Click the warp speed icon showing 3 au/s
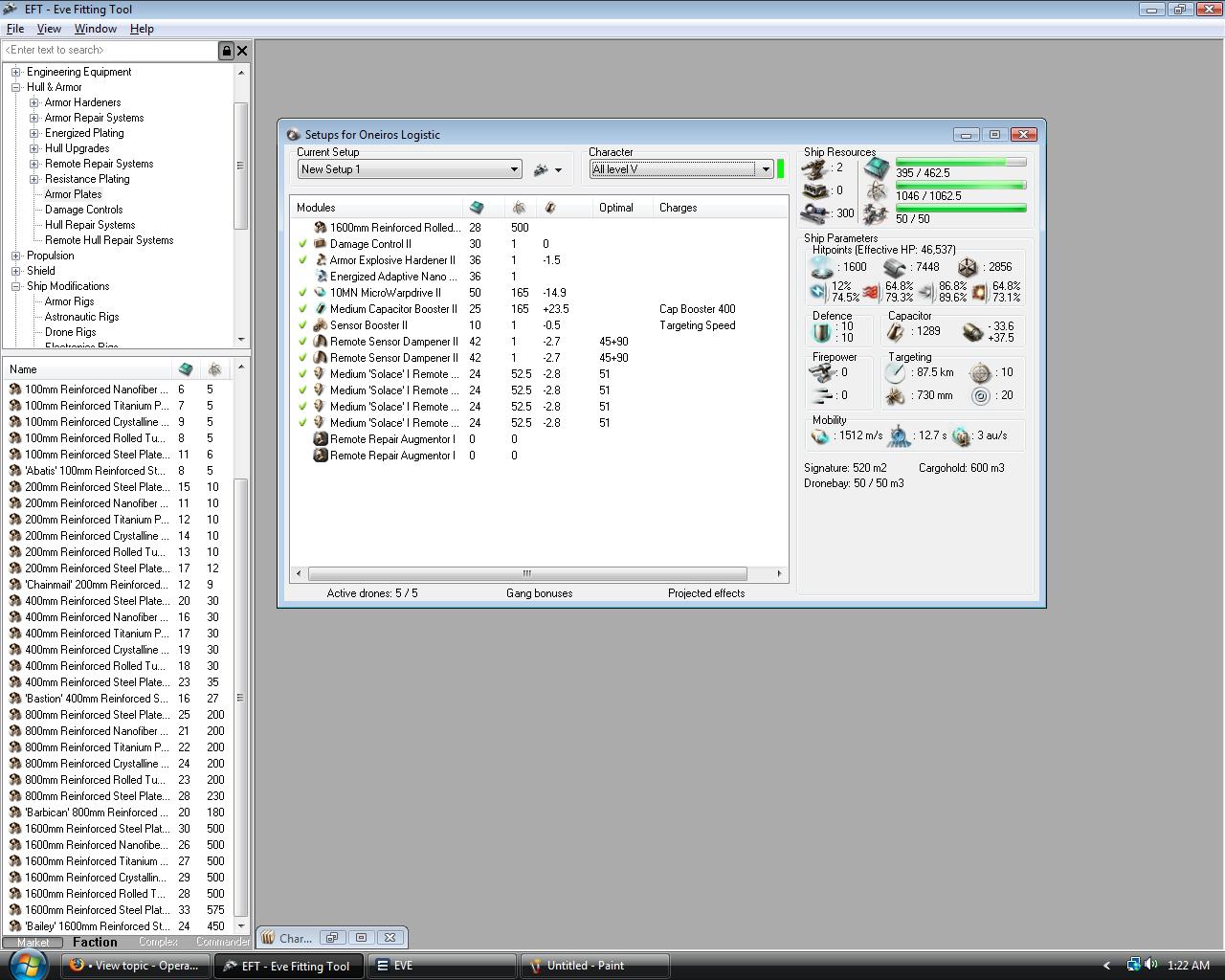Image resolution: width=1225 pixels, height=980 pixels. click(x=962, y=436)
